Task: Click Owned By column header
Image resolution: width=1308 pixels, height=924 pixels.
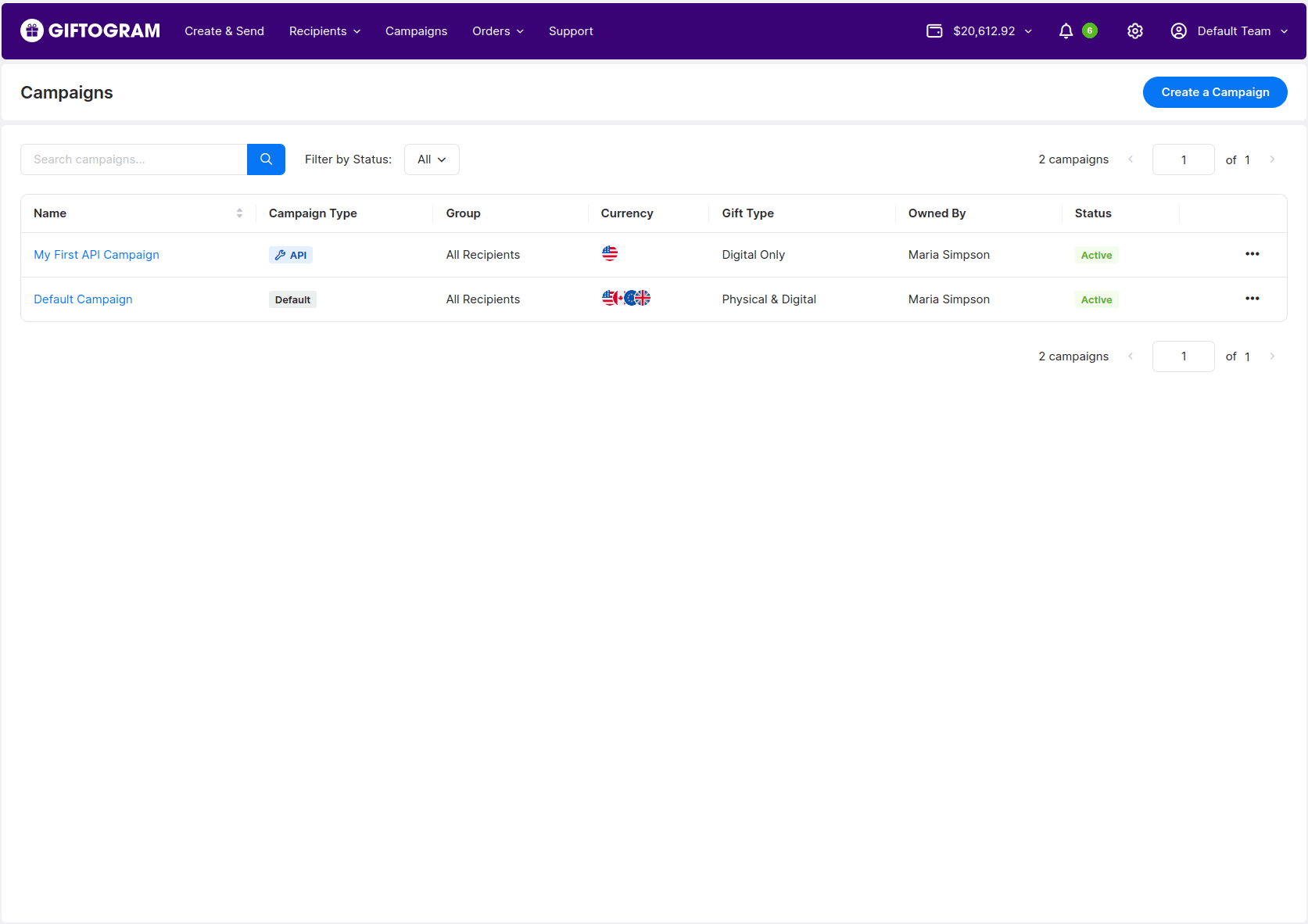Action: pyautogui.click(x=937, y=213)
